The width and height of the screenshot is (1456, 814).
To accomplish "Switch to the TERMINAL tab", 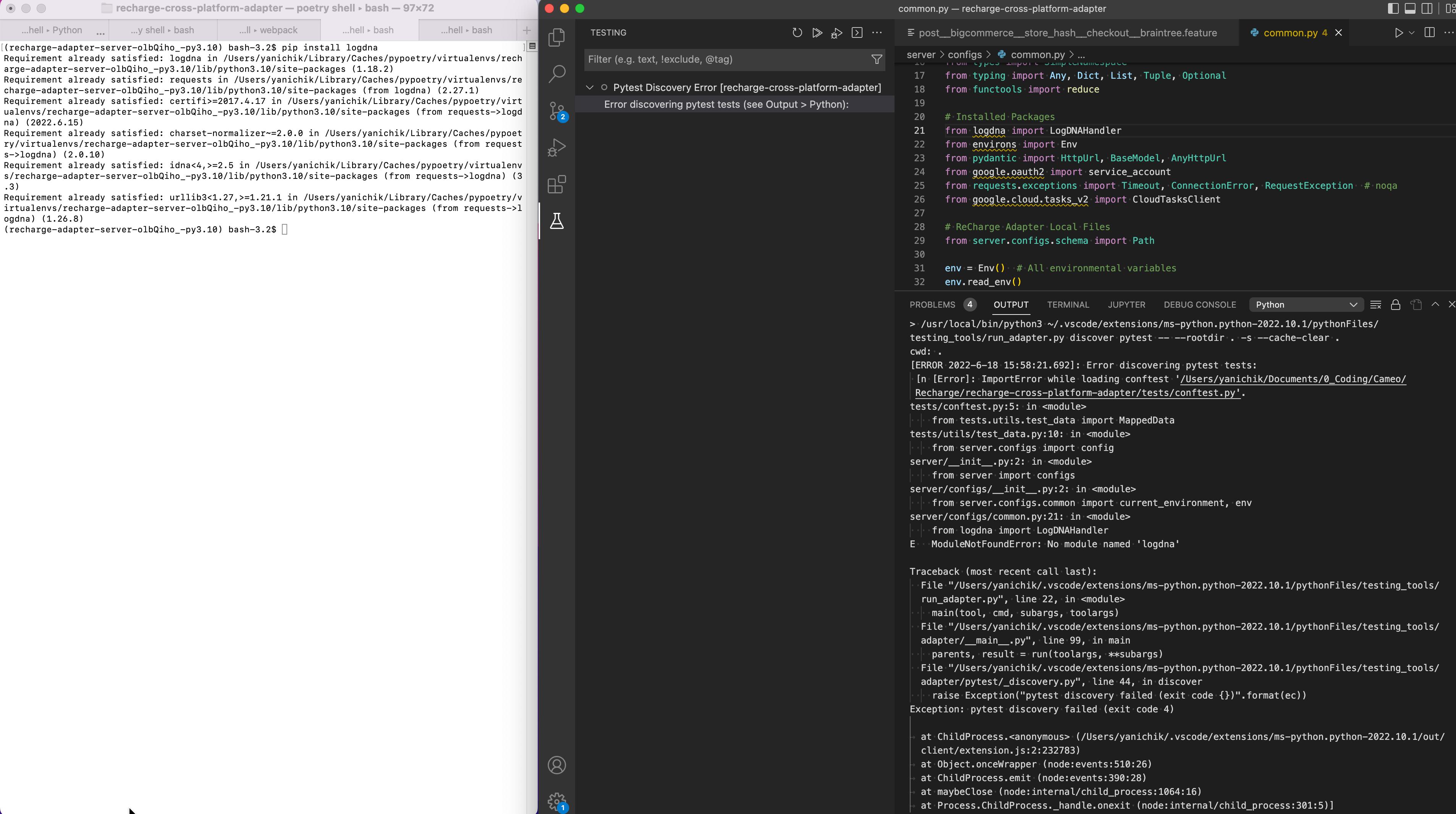I will 1068,305.
